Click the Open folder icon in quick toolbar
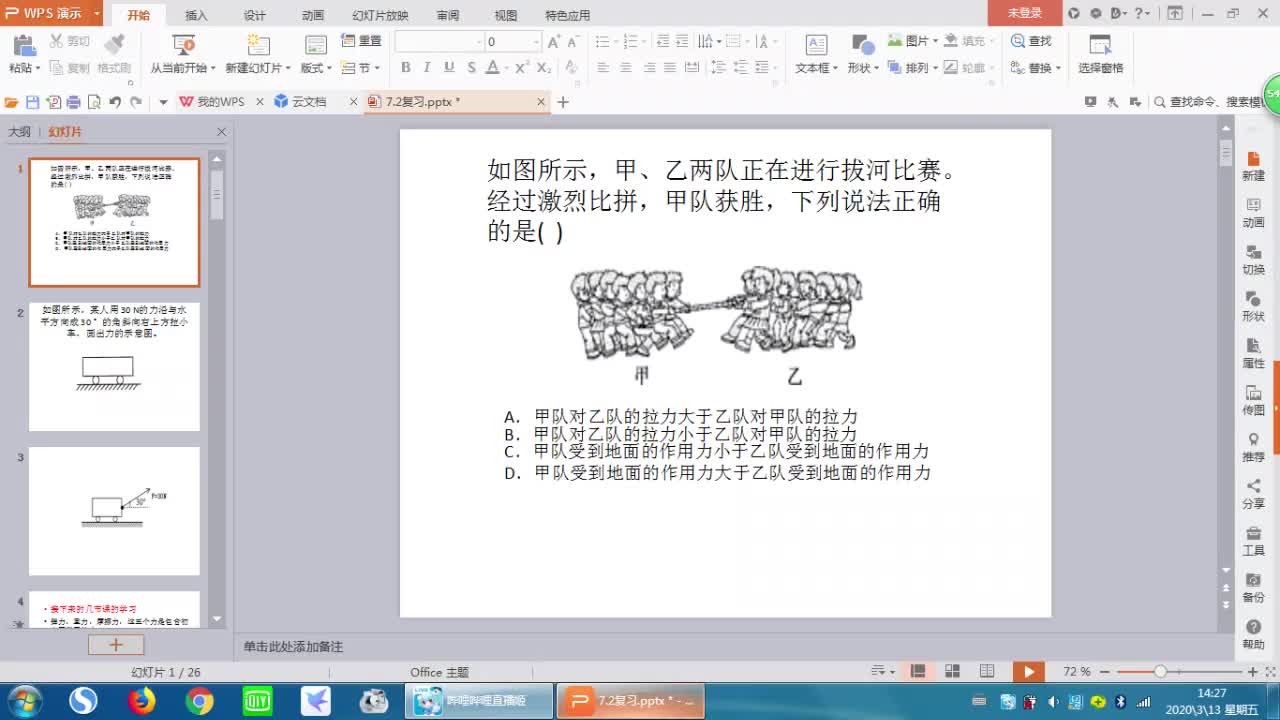This screenshot has width=1280, height=720. [x=12, y=102]
